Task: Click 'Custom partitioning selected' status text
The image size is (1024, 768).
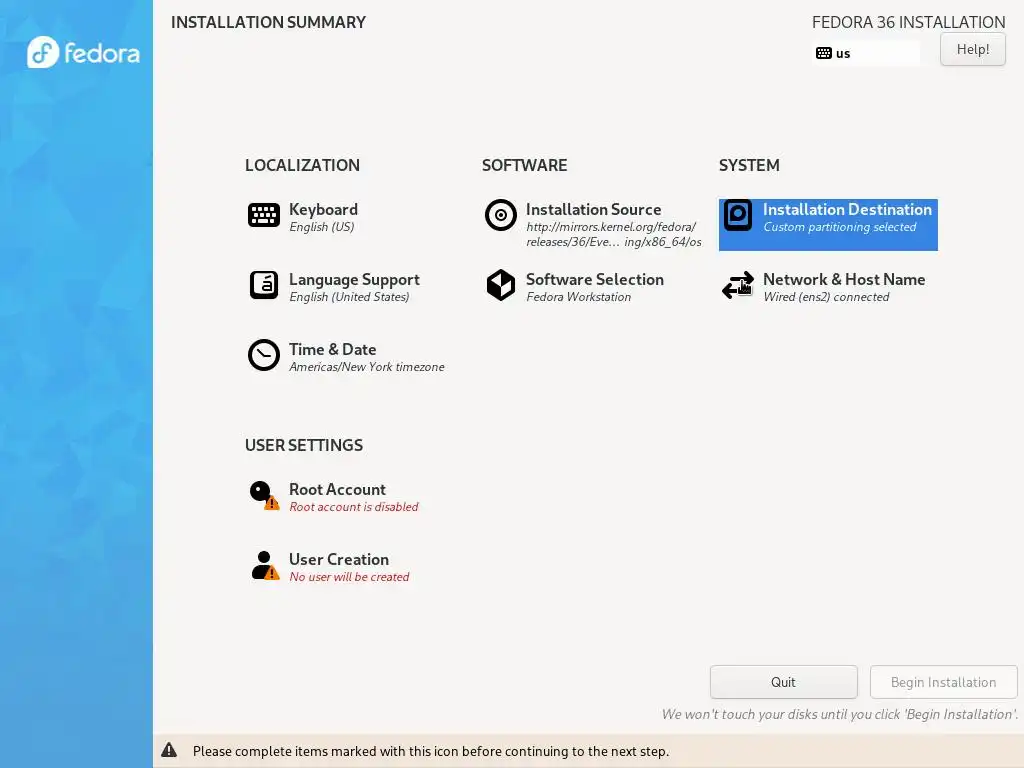Action: point(840,227)
